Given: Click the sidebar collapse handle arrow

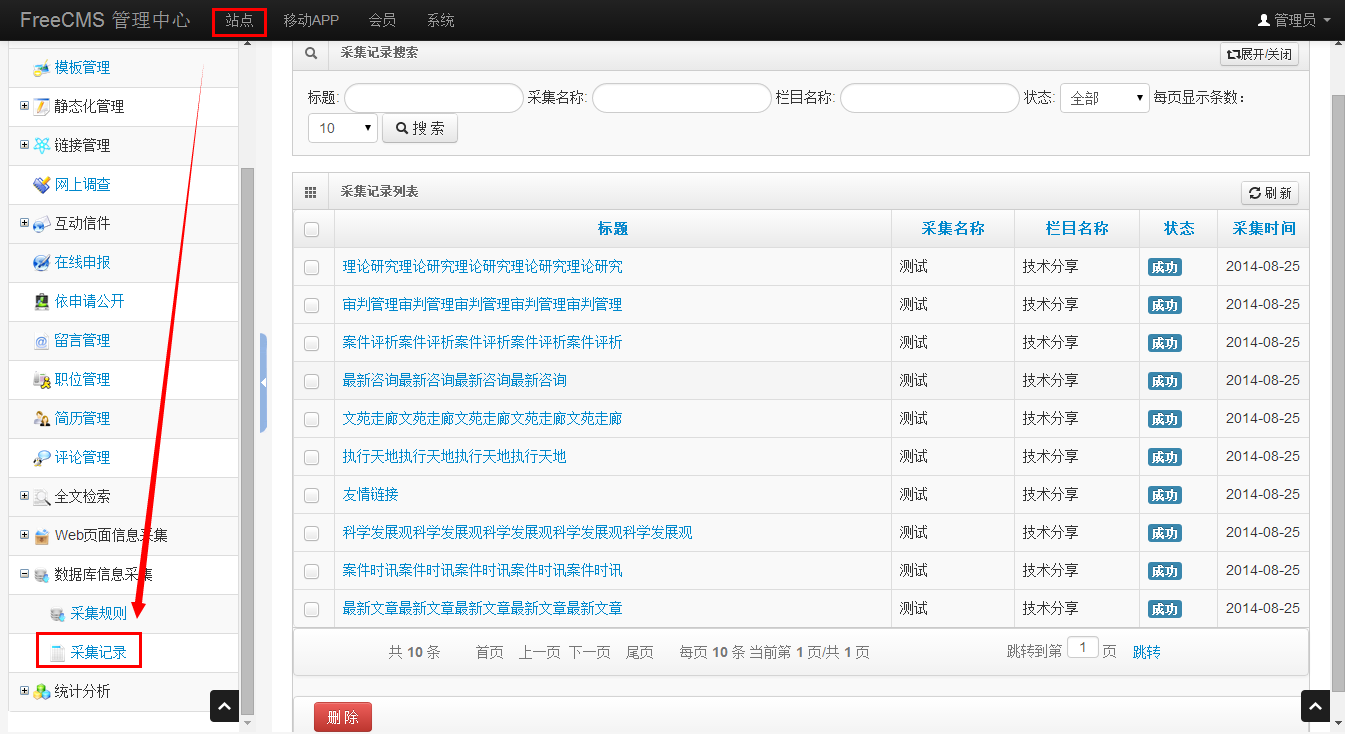Looking at the screenshot, I should (x=263, y=383).
